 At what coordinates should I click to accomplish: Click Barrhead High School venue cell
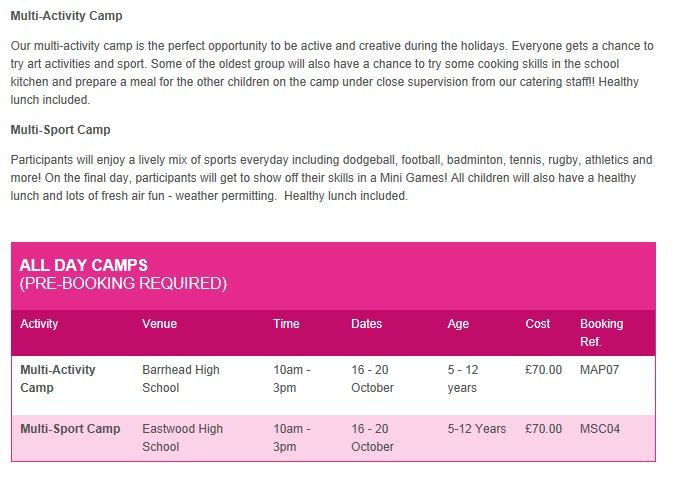(x=181, y=378)
